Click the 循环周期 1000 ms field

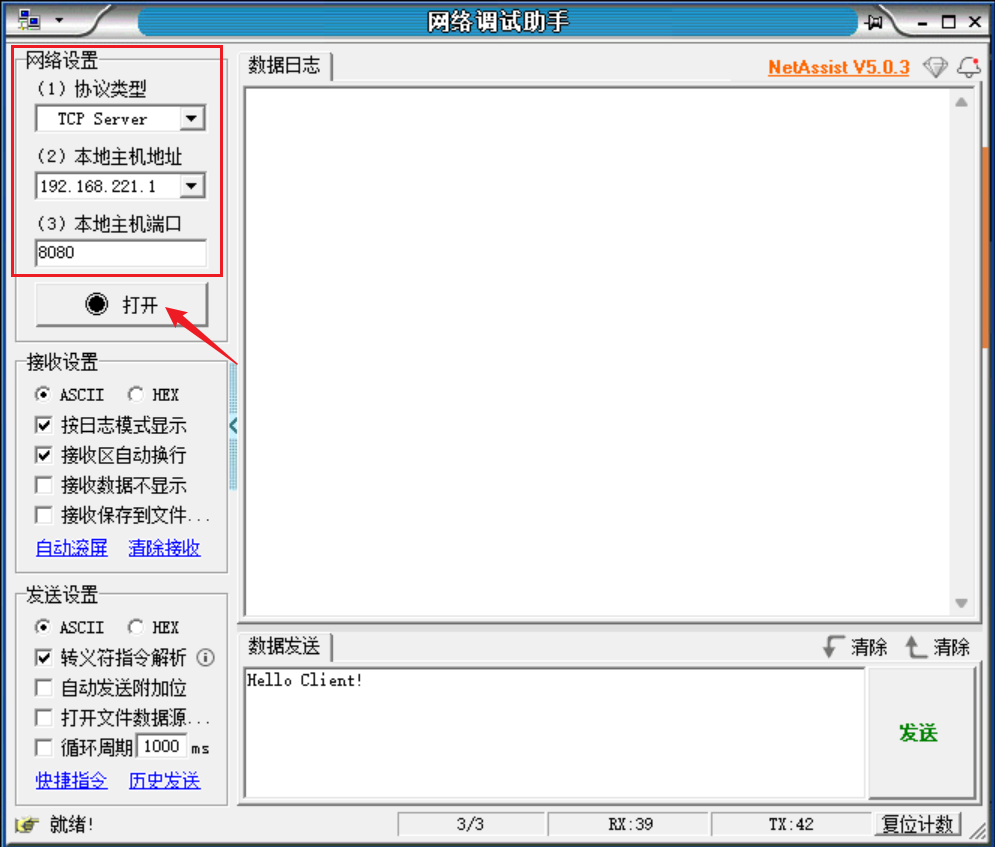point(162,747)
